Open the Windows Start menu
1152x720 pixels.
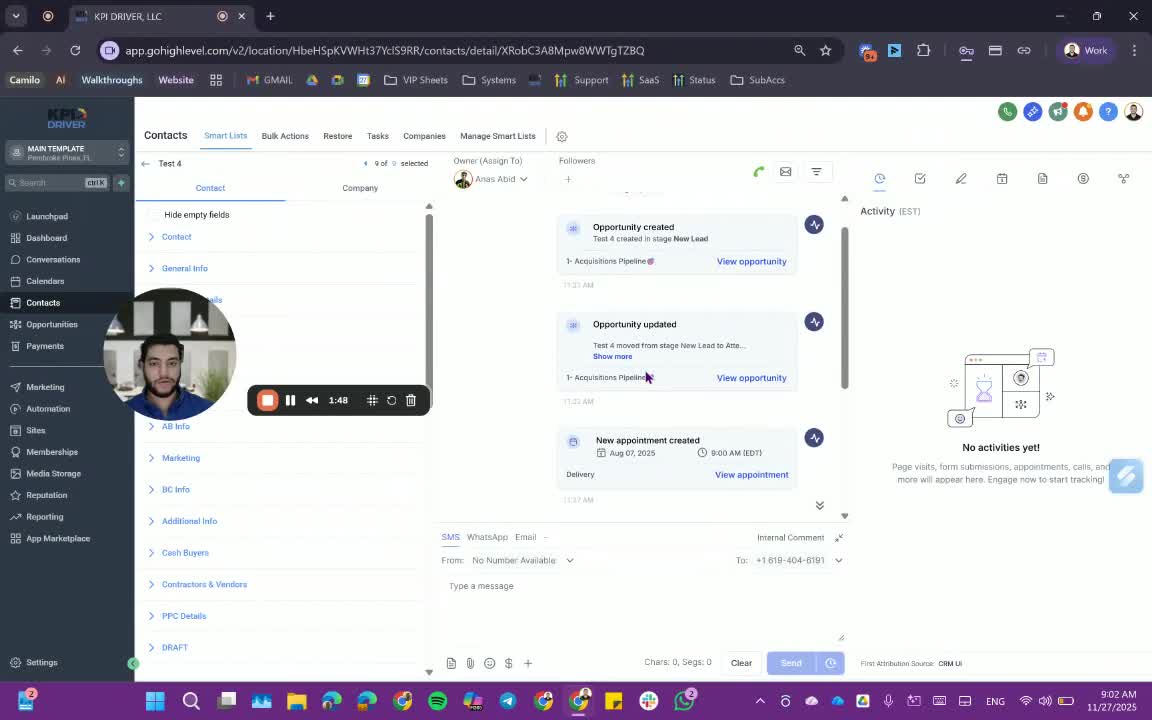[155, 701]
